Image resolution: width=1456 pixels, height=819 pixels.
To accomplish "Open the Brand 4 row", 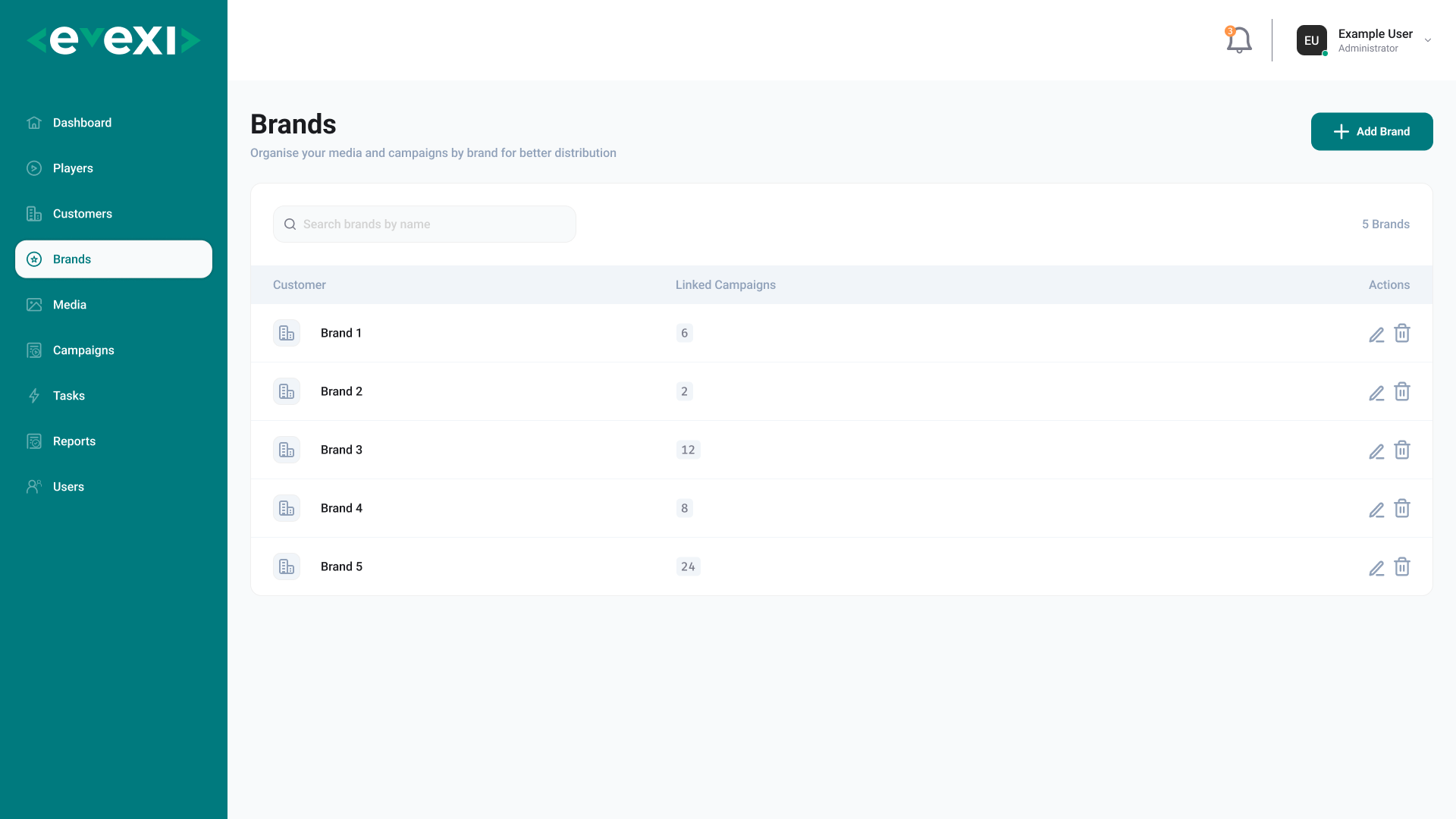I will [x=842, y=508].
